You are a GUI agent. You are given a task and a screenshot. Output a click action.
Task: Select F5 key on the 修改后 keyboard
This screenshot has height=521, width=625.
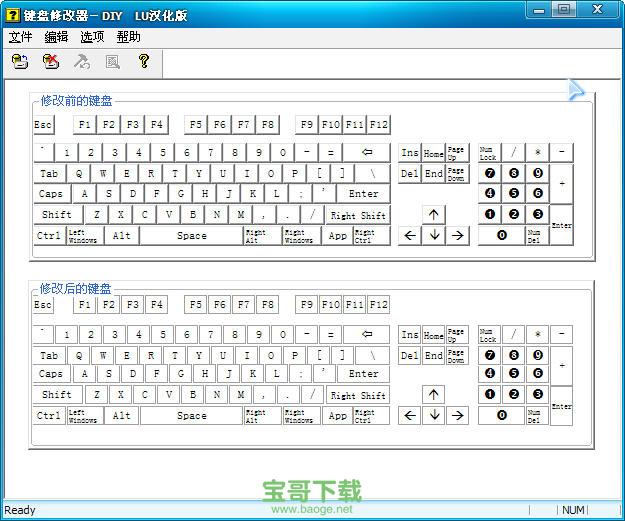196,305
